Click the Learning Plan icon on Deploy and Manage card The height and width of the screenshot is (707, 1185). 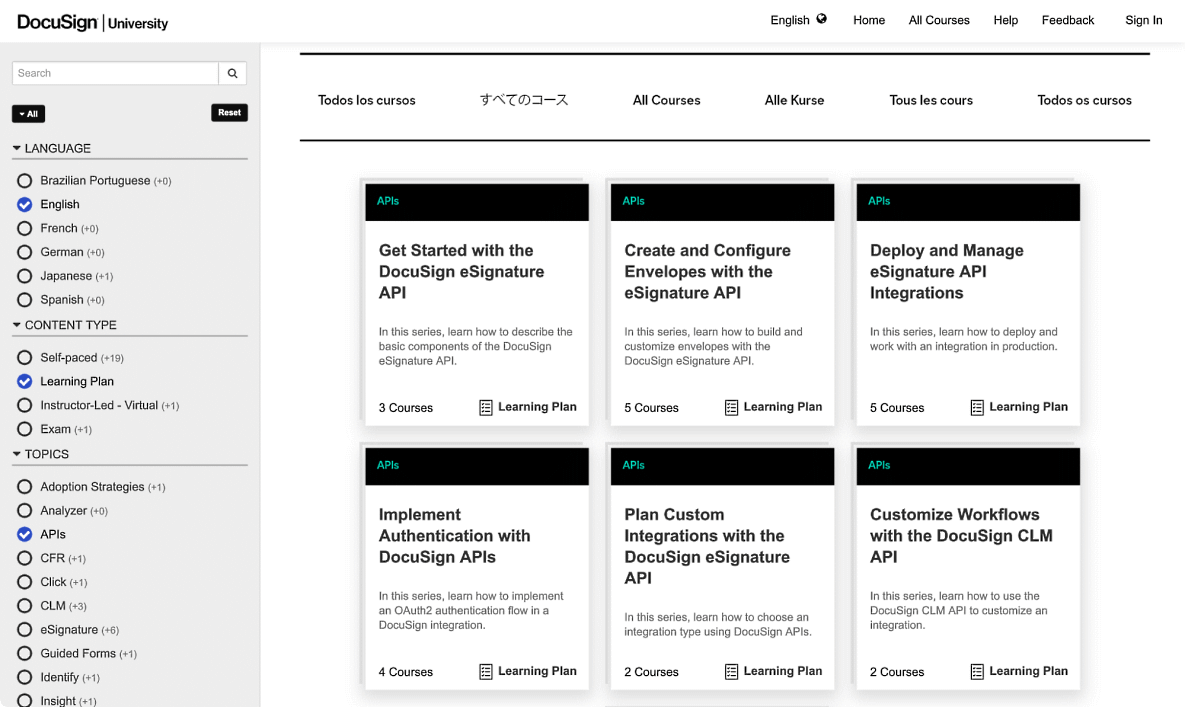pyautogui.click(x=976, y=407)
